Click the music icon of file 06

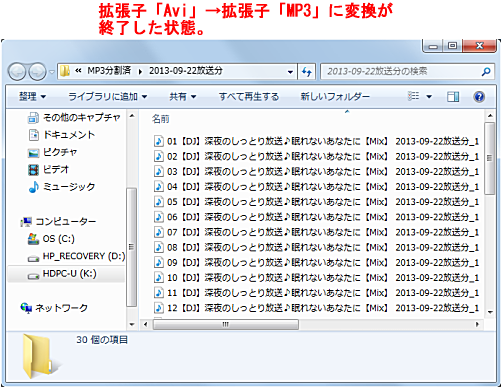(159, 217)
